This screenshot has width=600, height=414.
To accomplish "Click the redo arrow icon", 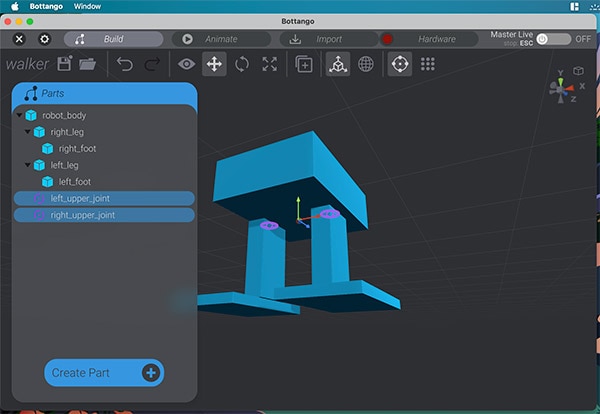I will click(152, 64).
